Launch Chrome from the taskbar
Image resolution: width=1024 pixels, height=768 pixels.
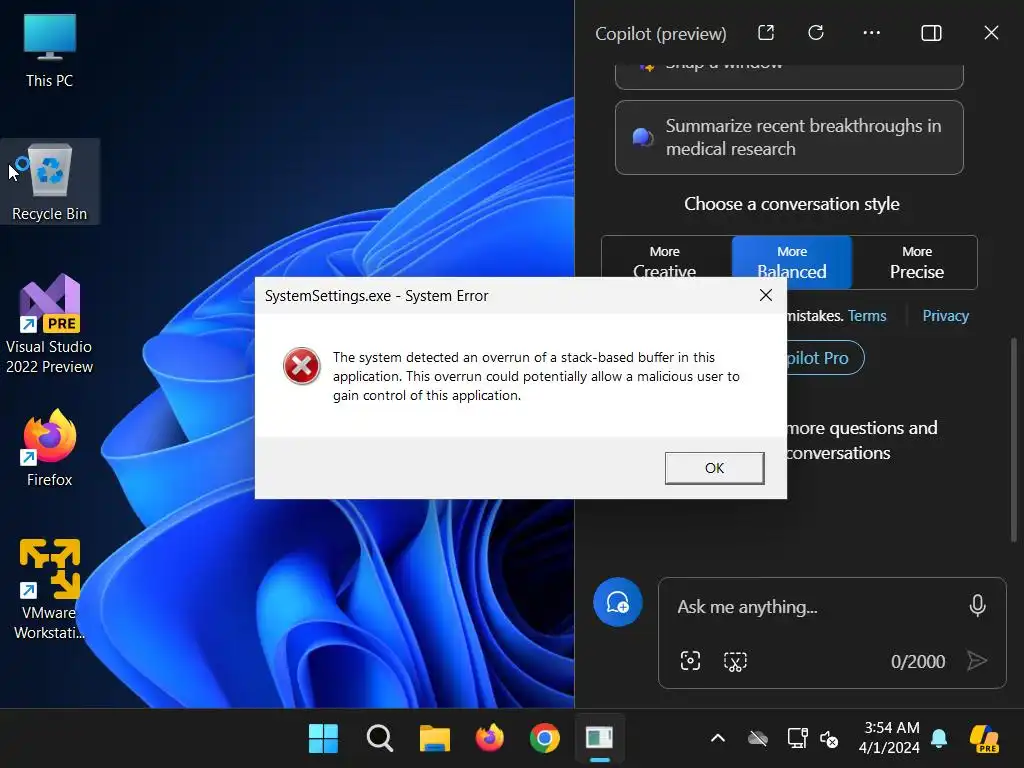tap(545, 739)
